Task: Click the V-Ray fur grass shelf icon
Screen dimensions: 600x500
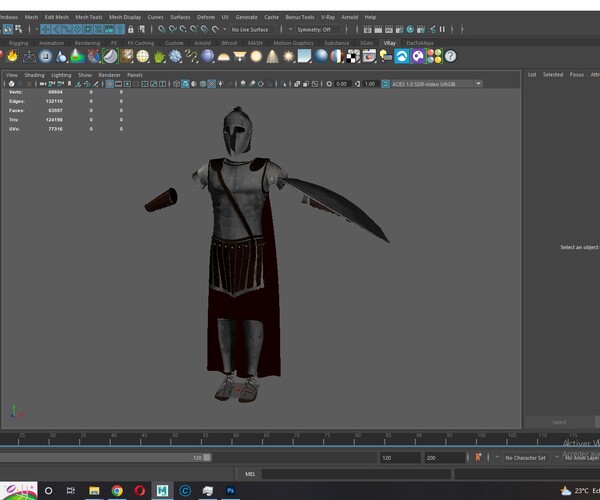Action: point(159,56)
